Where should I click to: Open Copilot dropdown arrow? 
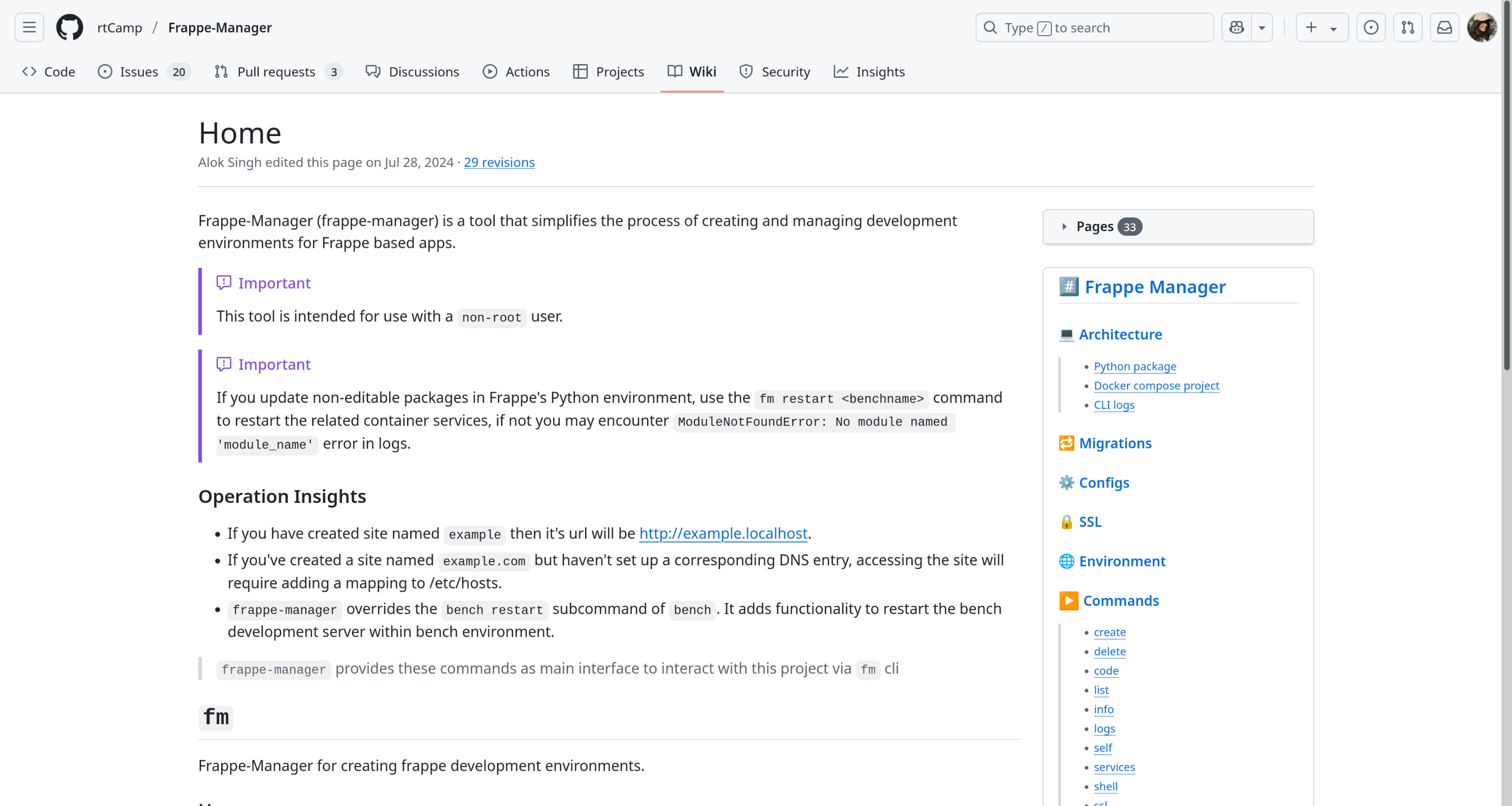pos(1262,28)
